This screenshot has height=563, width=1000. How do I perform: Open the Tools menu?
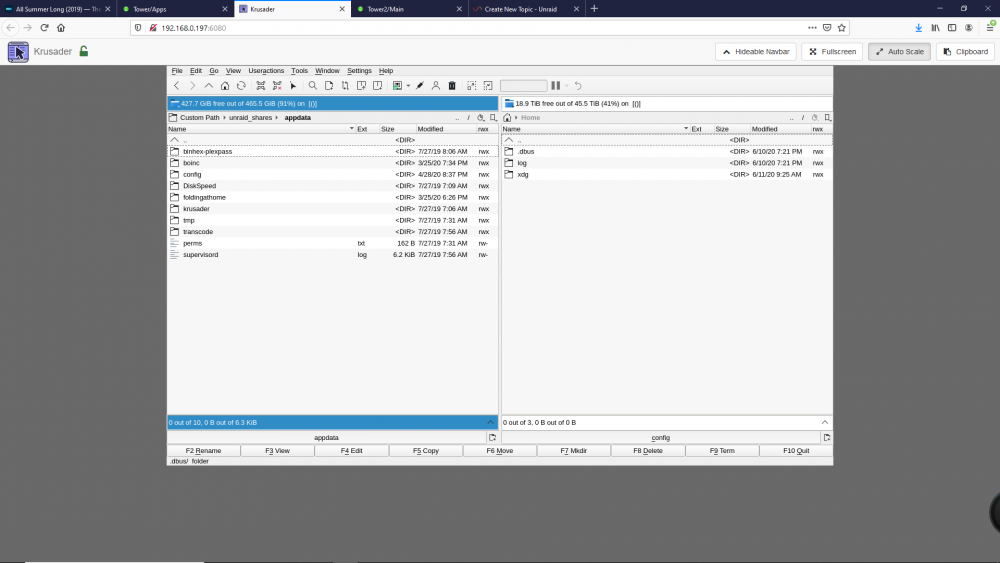299,71
